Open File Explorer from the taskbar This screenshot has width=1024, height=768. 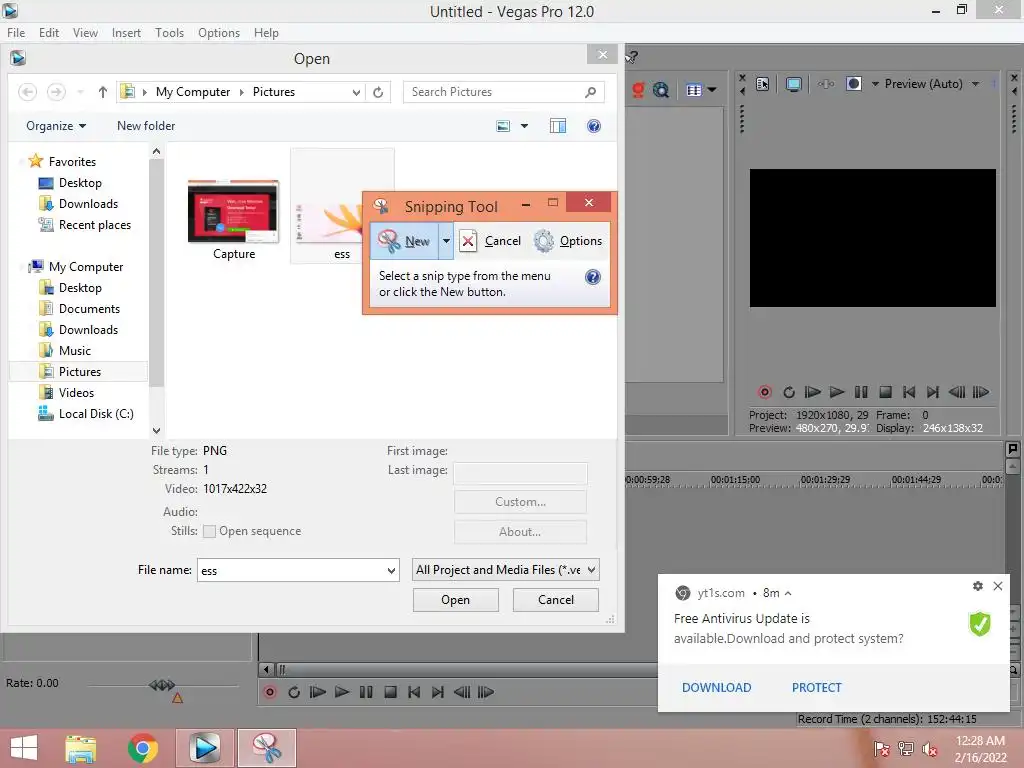pos(80,748)
